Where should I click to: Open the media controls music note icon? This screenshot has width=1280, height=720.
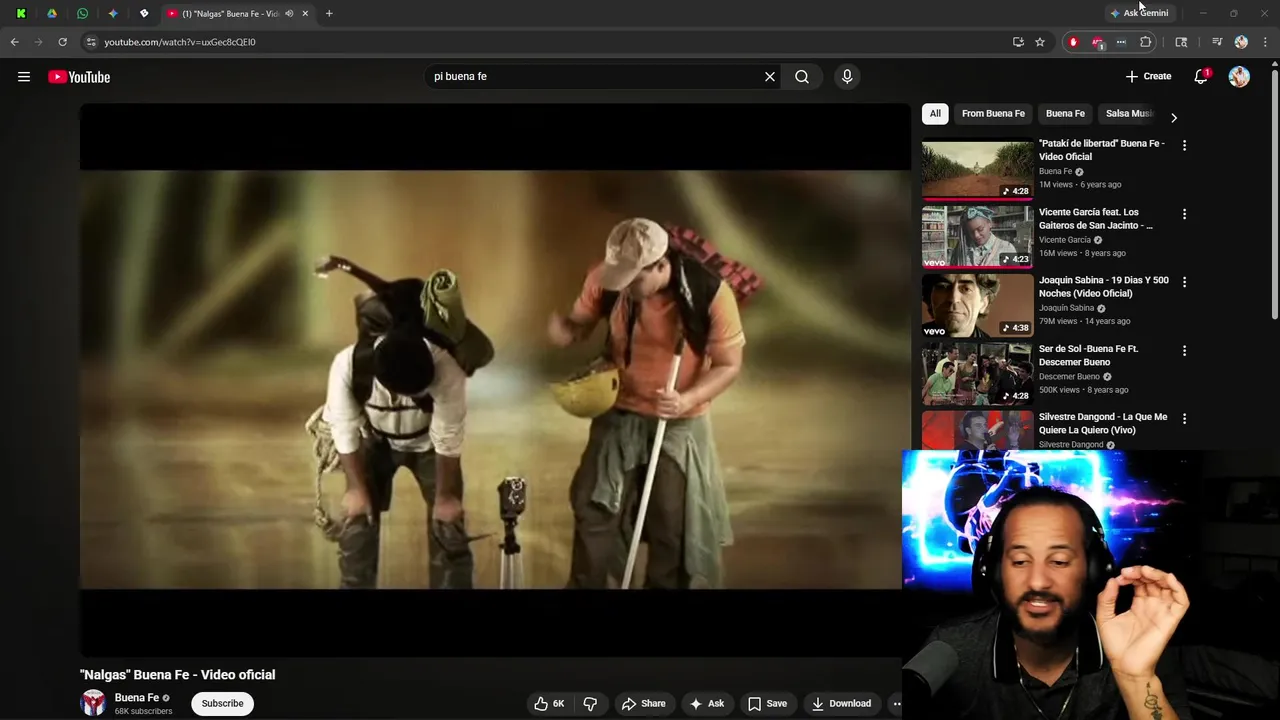point(1217,42)
